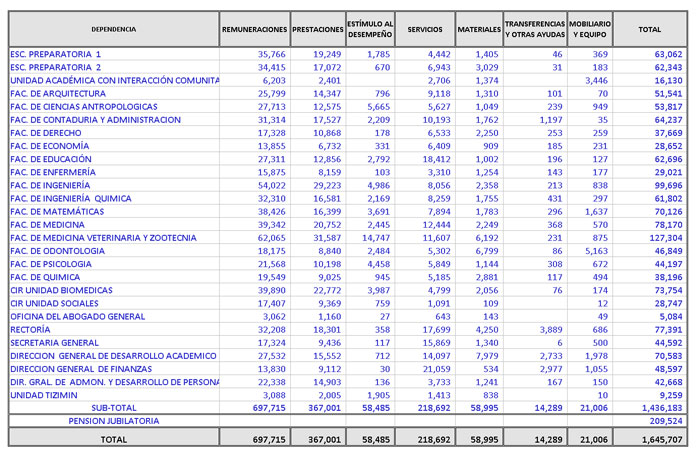Click the TRANSFERENCIAS Y OTRAS AYUDAS header
This screenshot has height=455, width=700.
pos(534,30)
